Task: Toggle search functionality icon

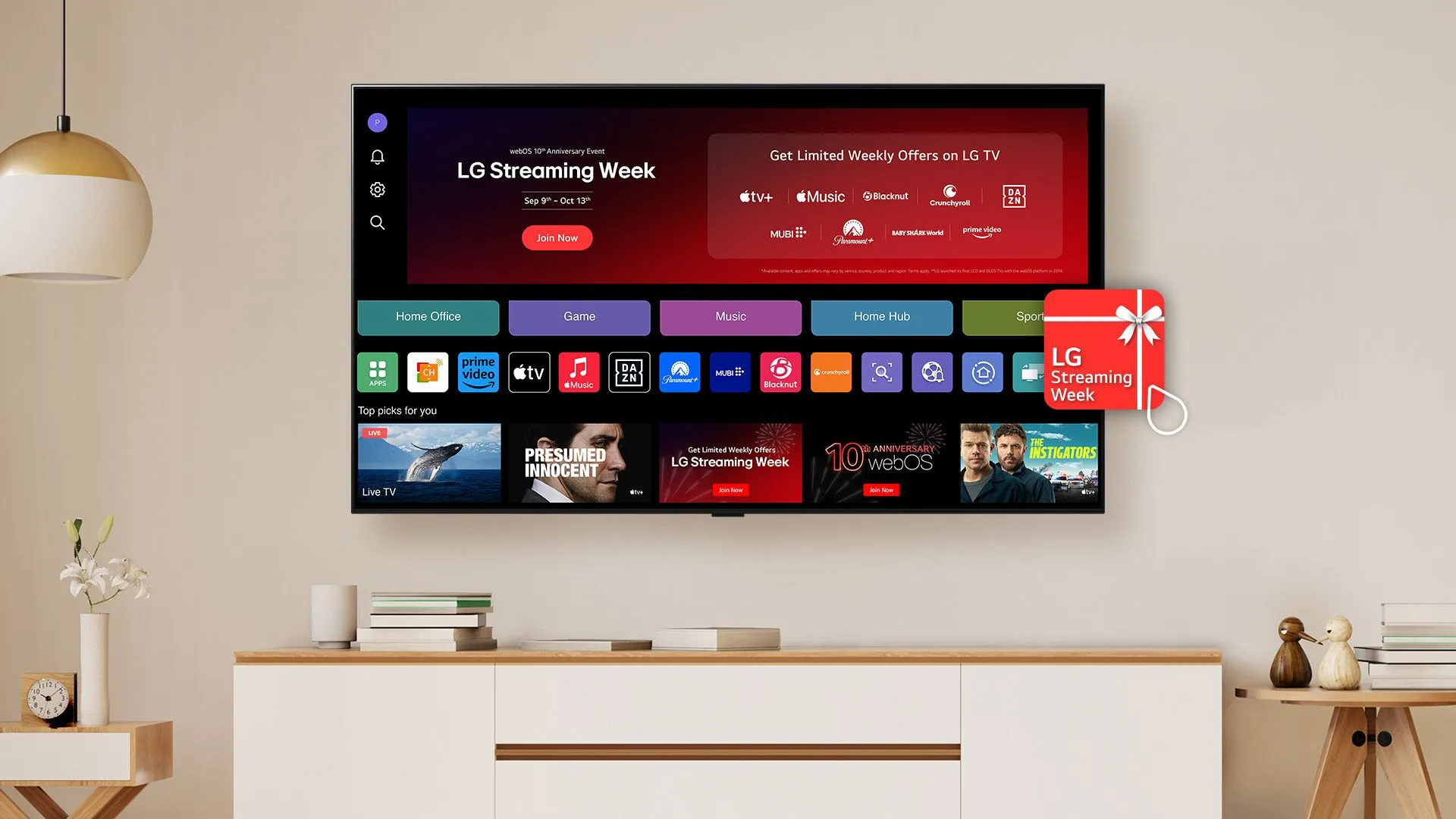Action: click(x=378, y=222)
